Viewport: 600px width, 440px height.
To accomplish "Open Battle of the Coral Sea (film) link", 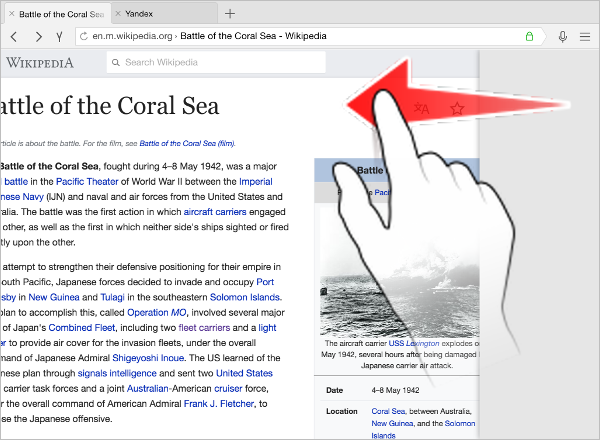I will coord(188,143).
